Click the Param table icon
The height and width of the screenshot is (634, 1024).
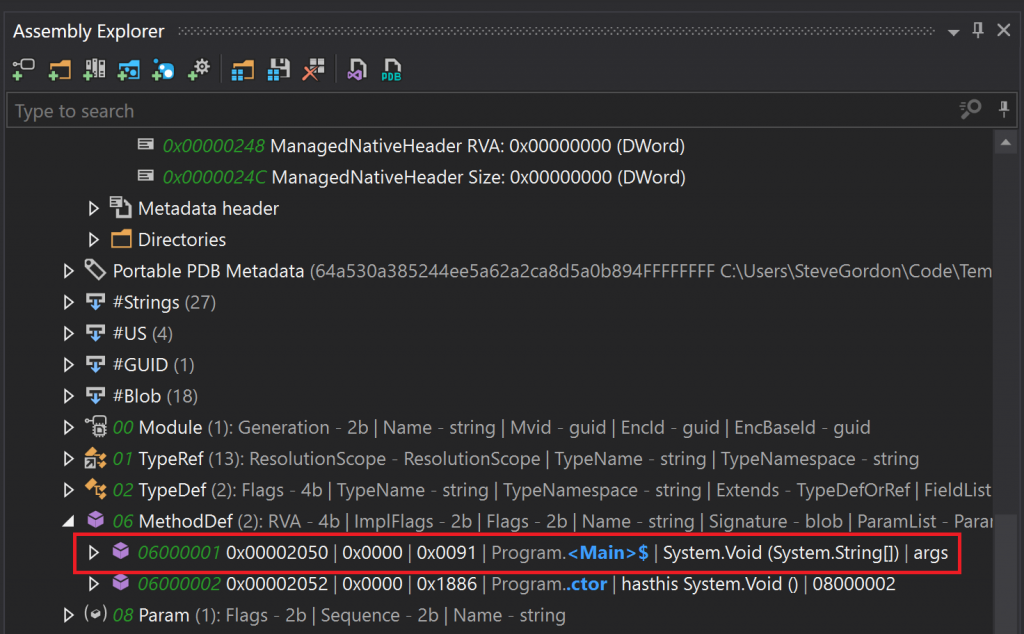click(95, 614)
